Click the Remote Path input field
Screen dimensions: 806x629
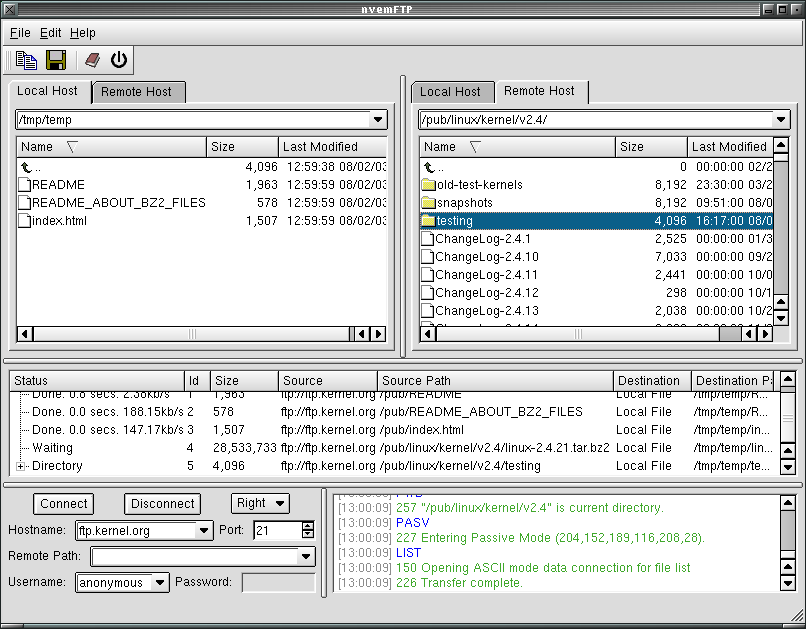194,557
